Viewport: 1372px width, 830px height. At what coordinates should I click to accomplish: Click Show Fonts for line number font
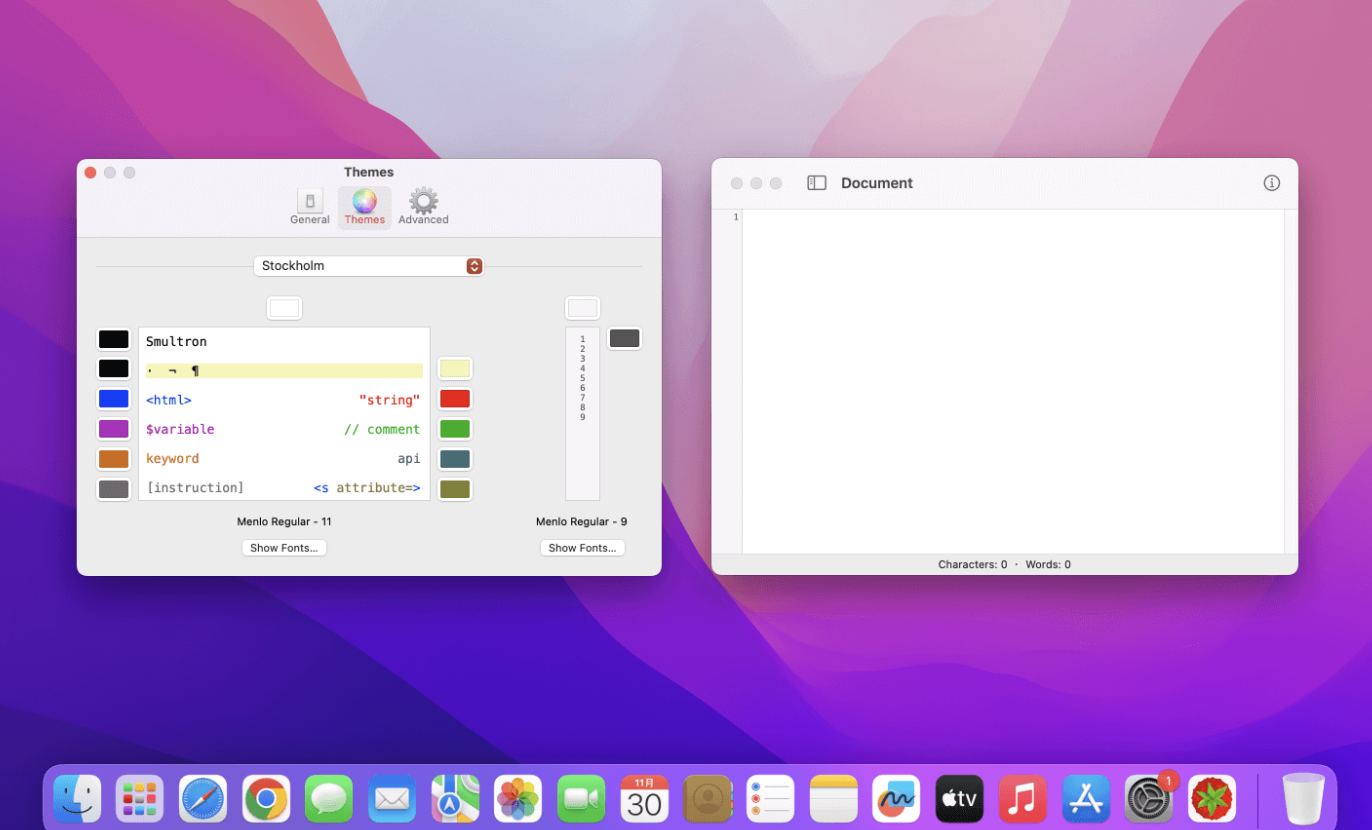click(x=582, y=547)
